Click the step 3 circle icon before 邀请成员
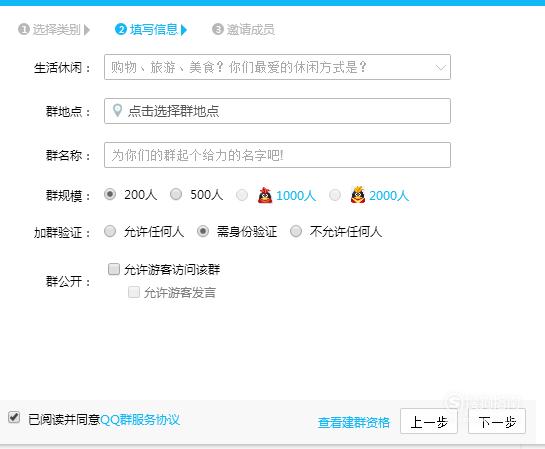The width and height of the screenshot is (545, 449). click(x=218, y=29)
